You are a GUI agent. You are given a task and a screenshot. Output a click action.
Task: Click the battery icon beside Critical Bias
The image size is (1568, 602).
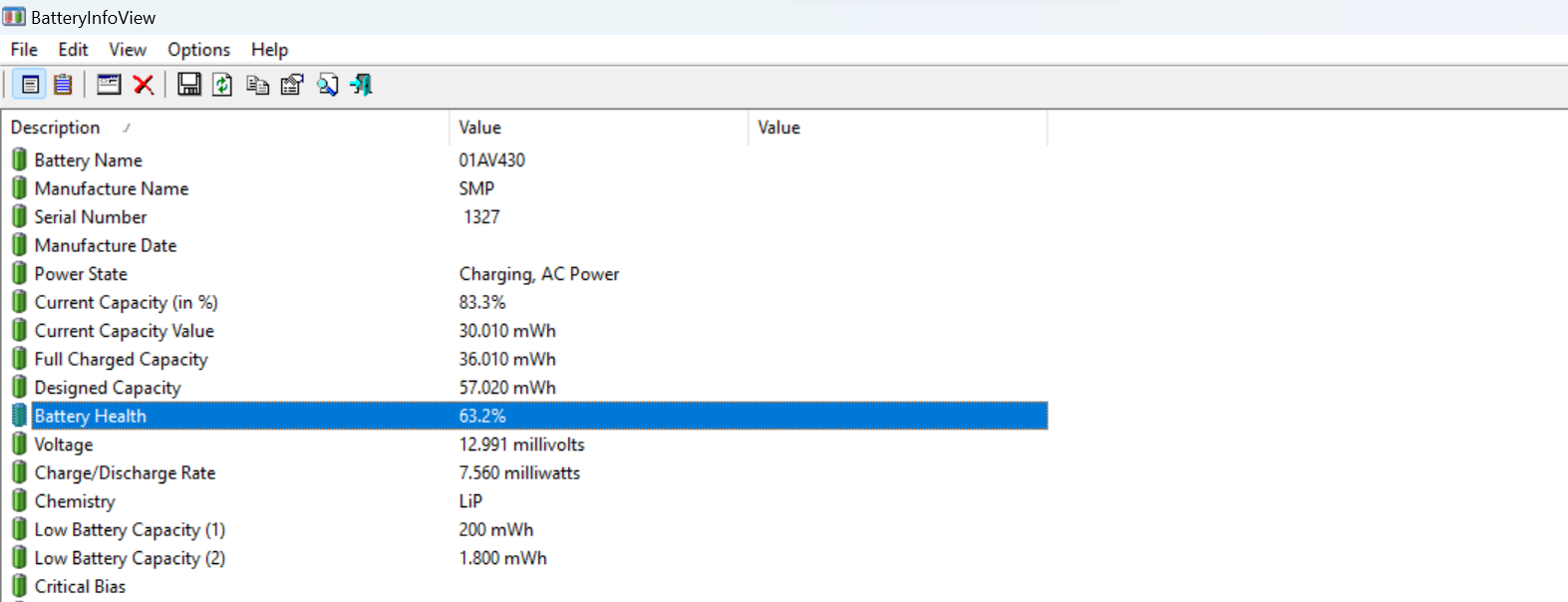pyautogui.click(x=19, y=586)
